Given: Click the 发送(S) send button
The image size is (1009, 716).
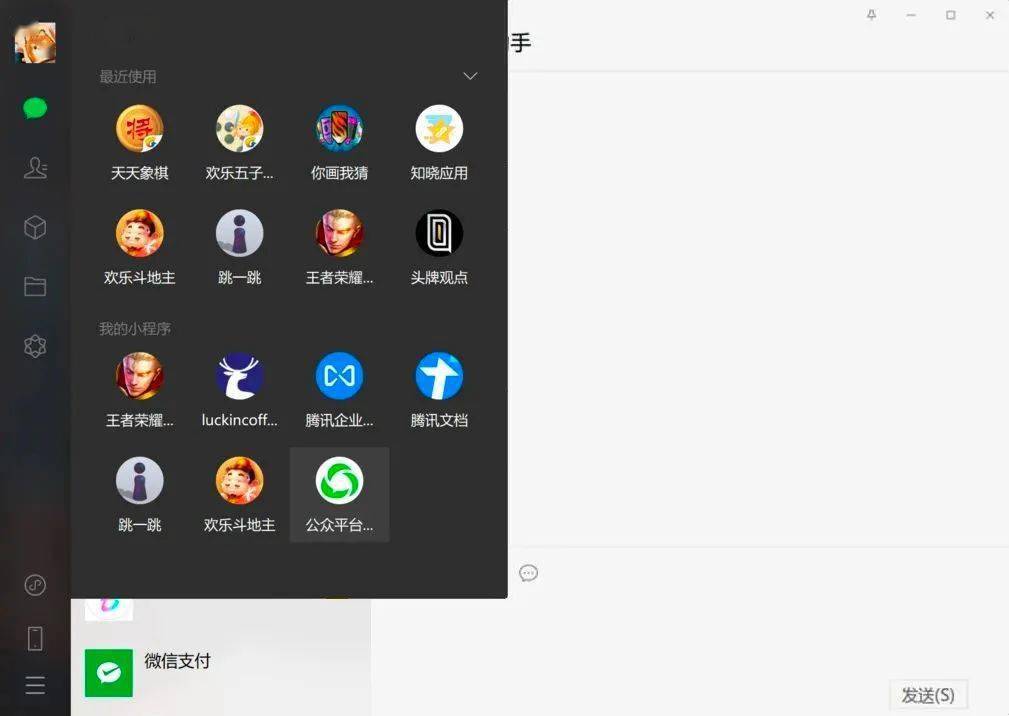Looking at the screenshot, I should [x=928, y=695].
